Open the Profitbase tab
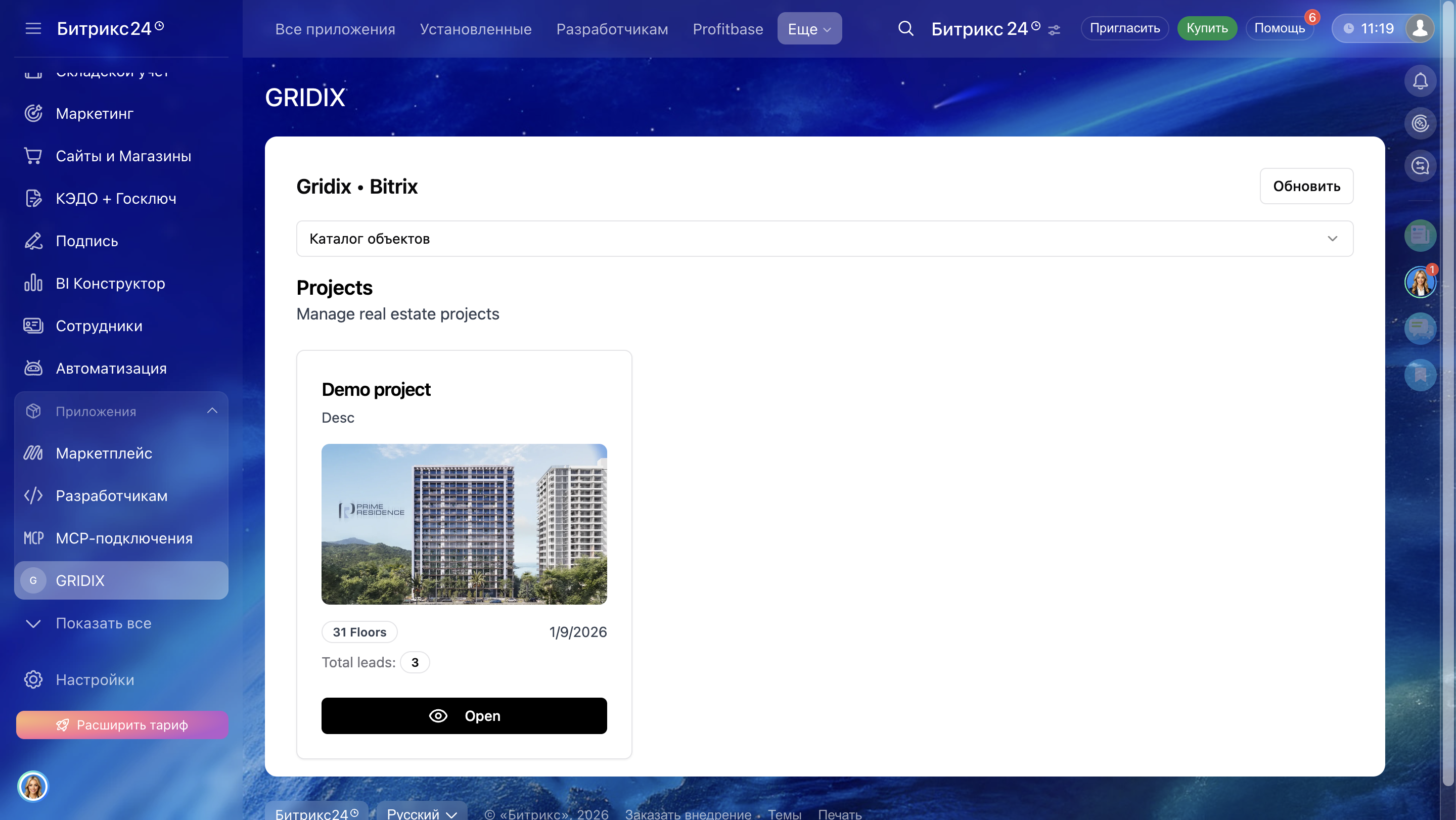The height and width of the screenshot is (820, 1456). (727, 29)
